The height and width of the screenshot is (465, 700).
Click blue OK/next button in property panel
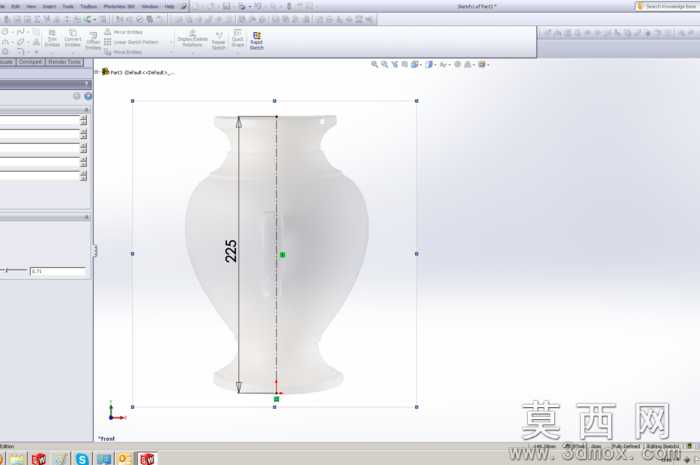click(x=88, y=96)
